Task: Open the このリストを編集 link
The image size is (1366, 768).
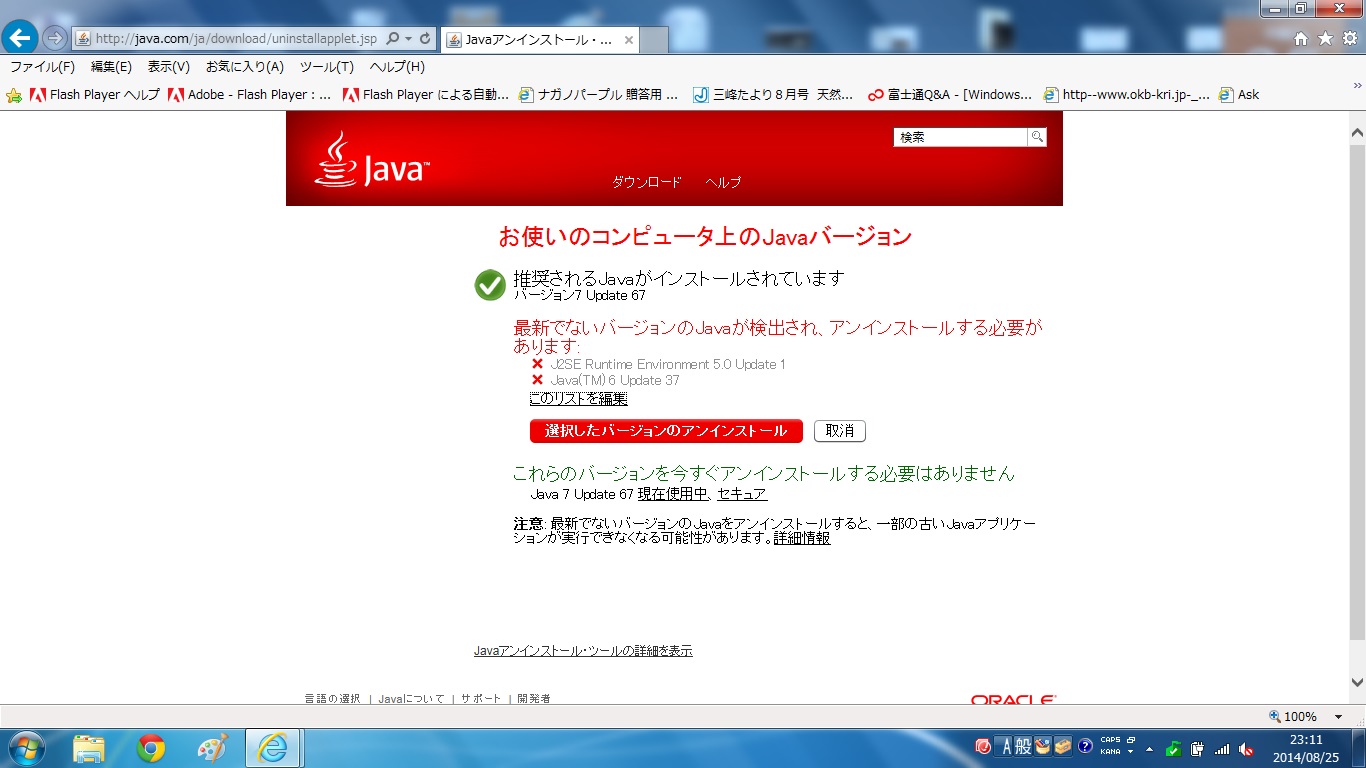Action: click(x=578, y=398)
